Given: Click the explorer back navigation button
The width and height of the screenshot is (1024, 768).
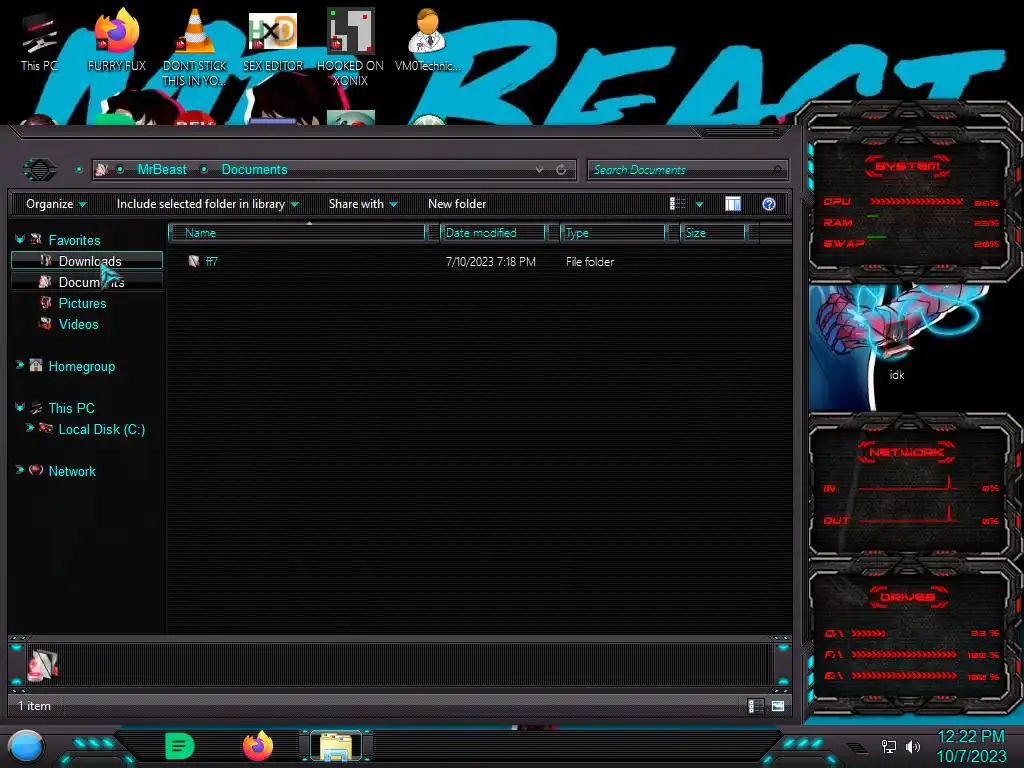Looking at the screenshot, I should 40,170.
